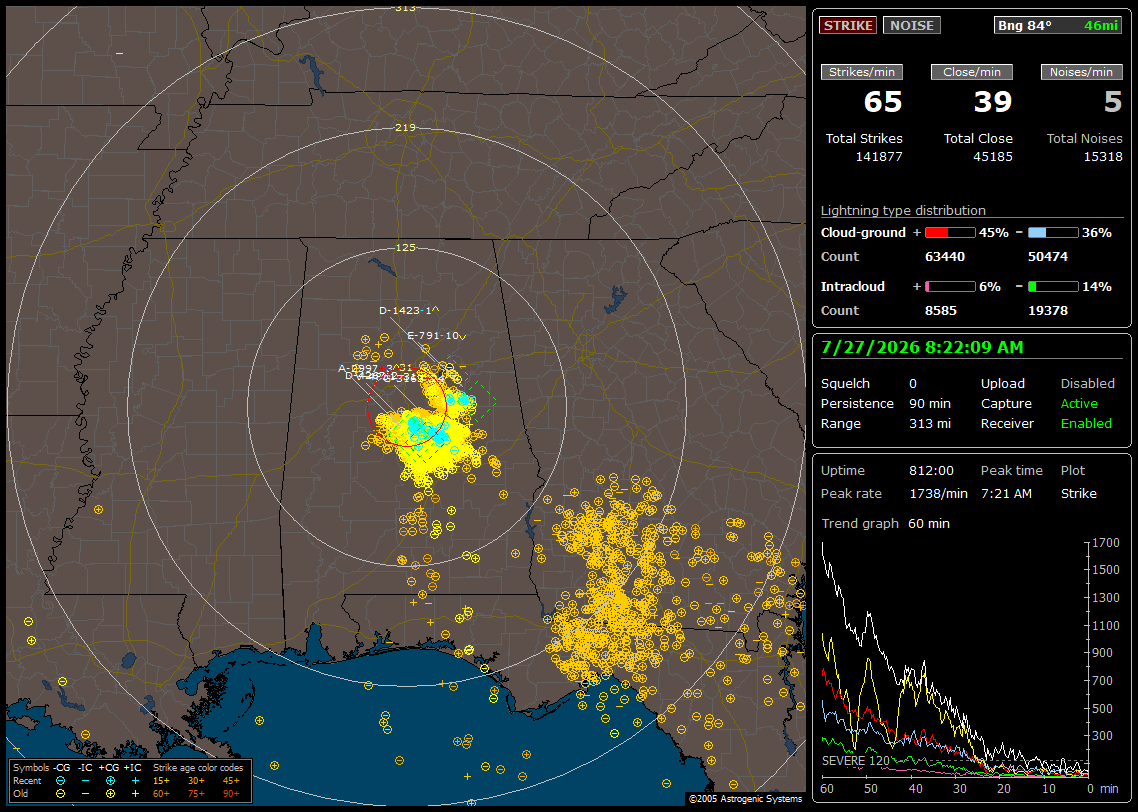Viewport: 1138px width, 812px height.
Task: Click the 45+ strike age color code
Action: (231, 781)
